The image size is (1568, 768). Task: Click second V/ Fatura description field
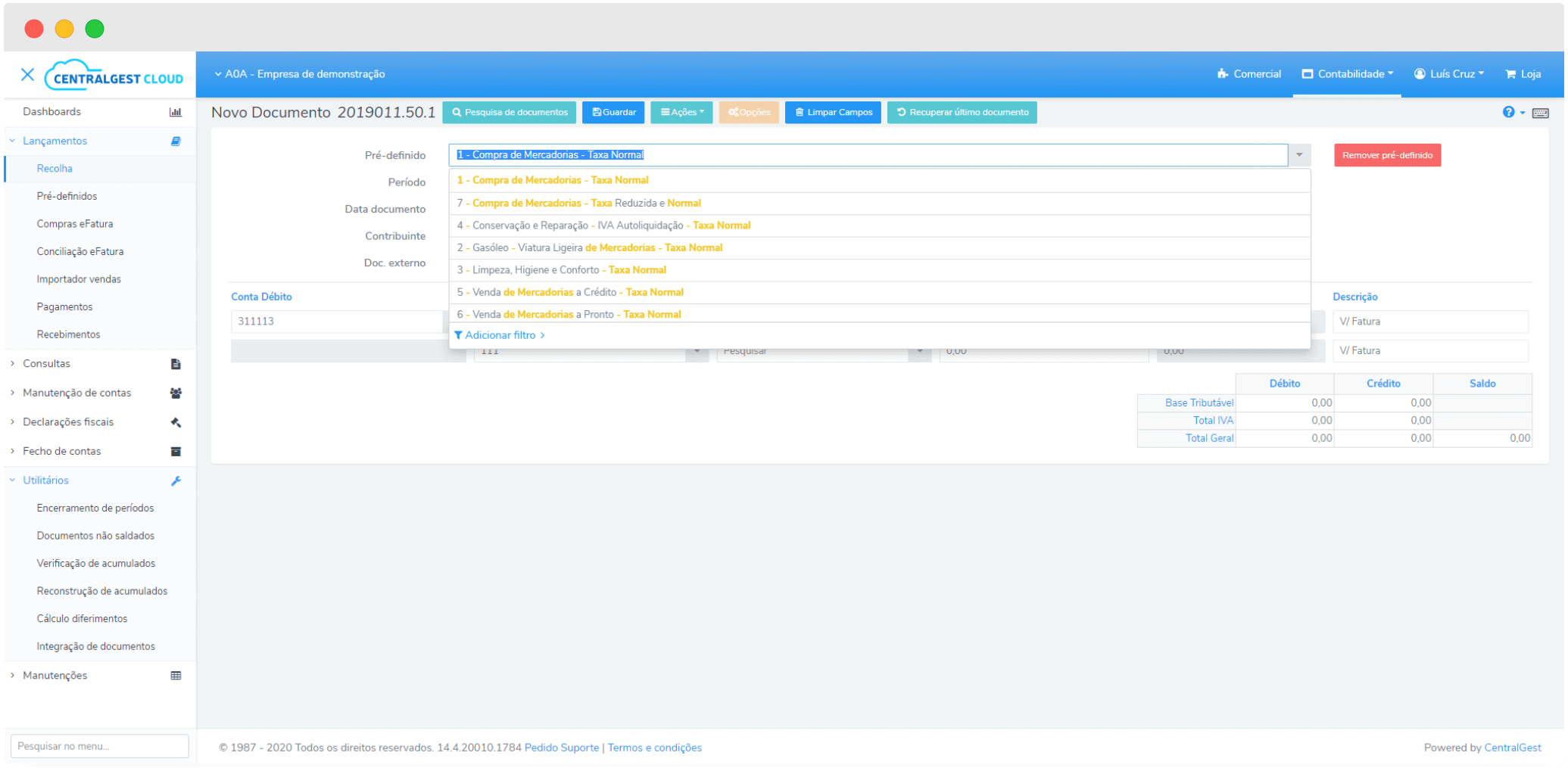1430,351
